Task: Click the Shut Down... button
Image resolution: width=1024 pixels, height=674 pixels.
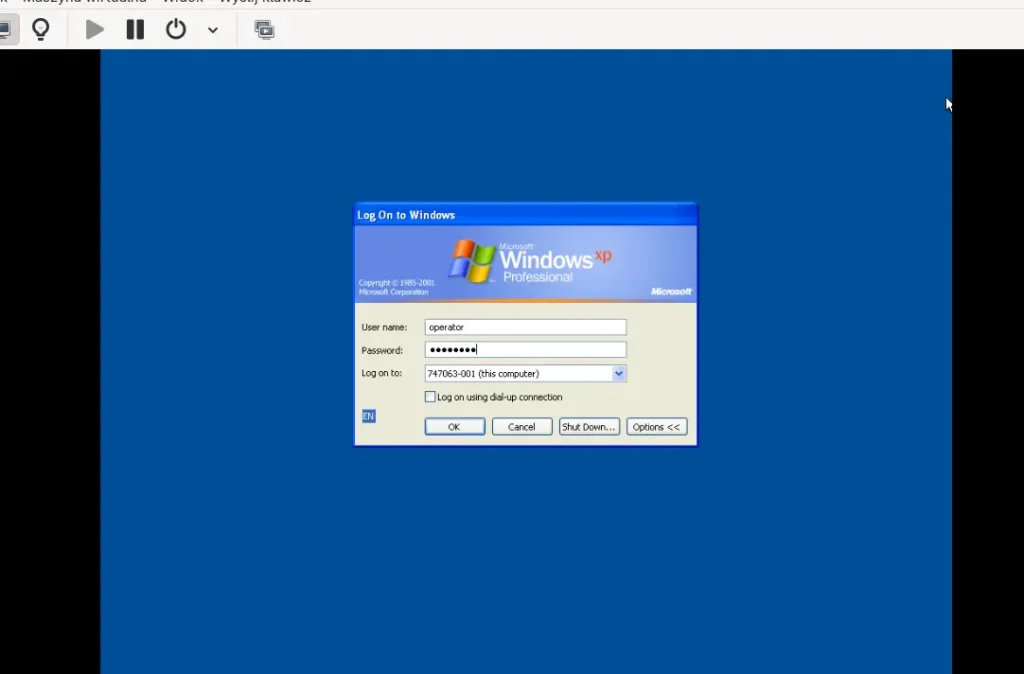Action: (x=589, y=427)
